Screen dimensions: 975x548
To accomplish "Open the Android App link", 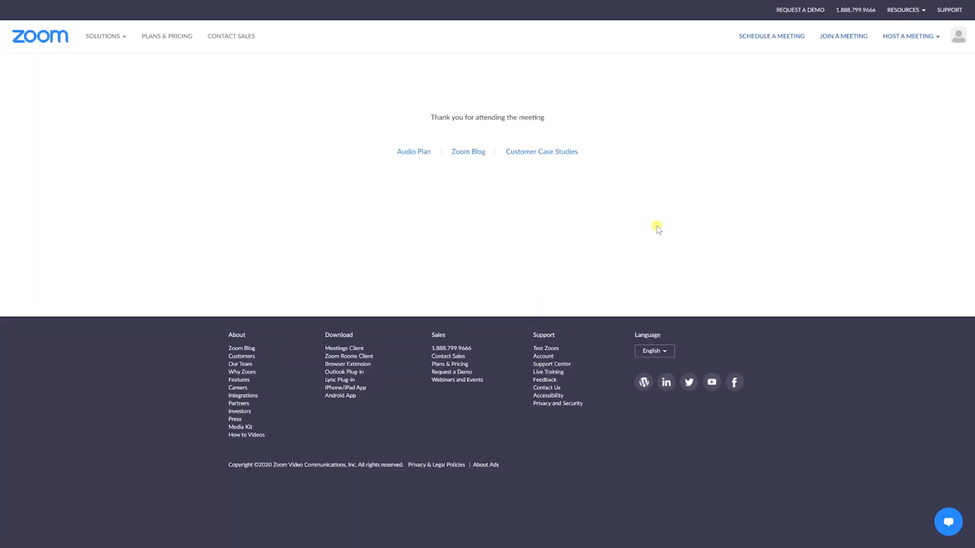I will [x=340, y=396].
